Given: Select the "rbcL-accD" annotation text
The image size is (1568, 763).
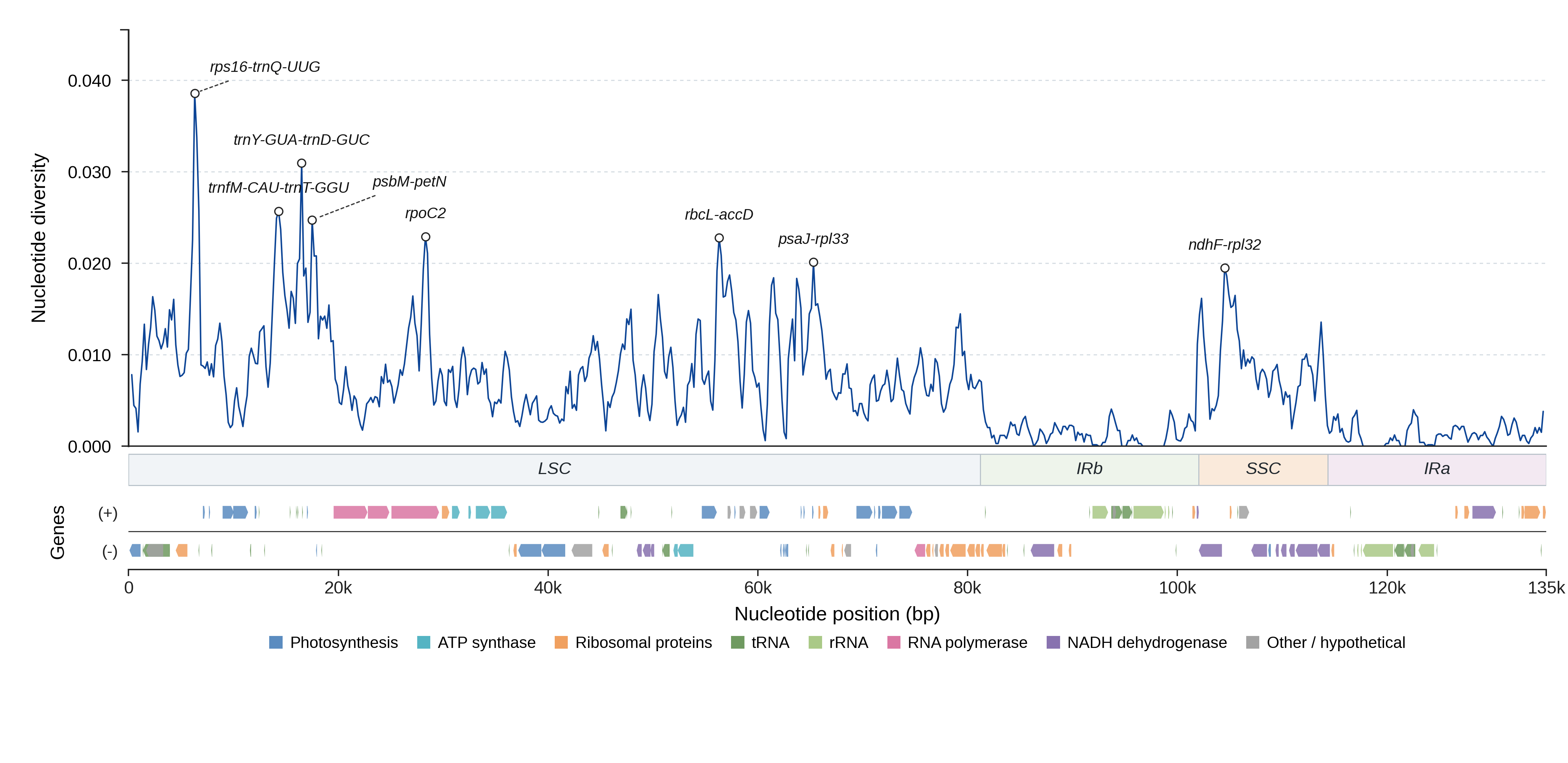Looking at the screenshot, I should coord(719,215).
